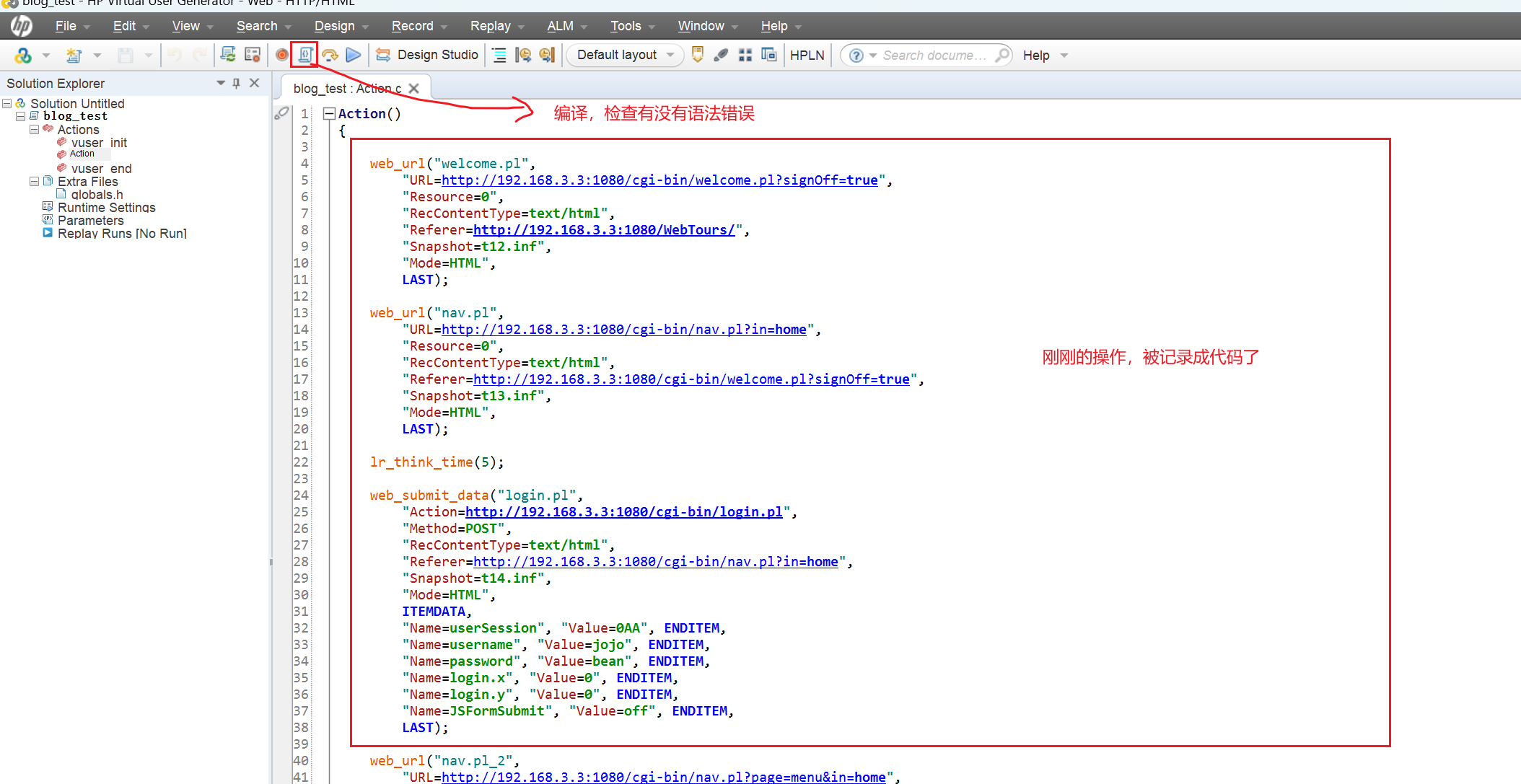
Task: Click the Regenerate script icon
Action: coord(228,55)
